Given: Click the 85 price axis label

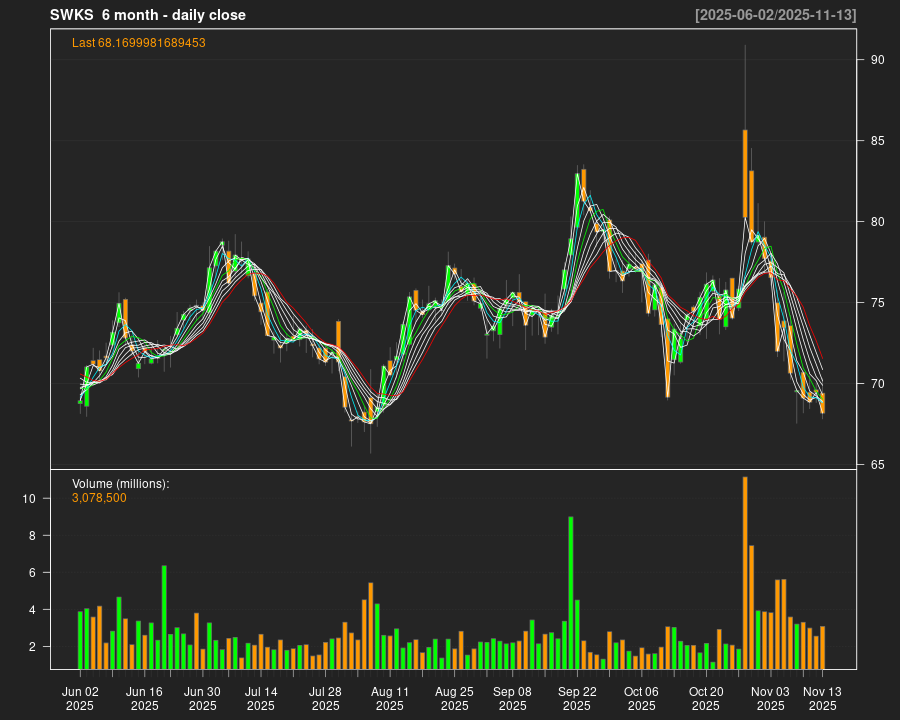Looking at the screenshot, I should [x=877, y=141].
